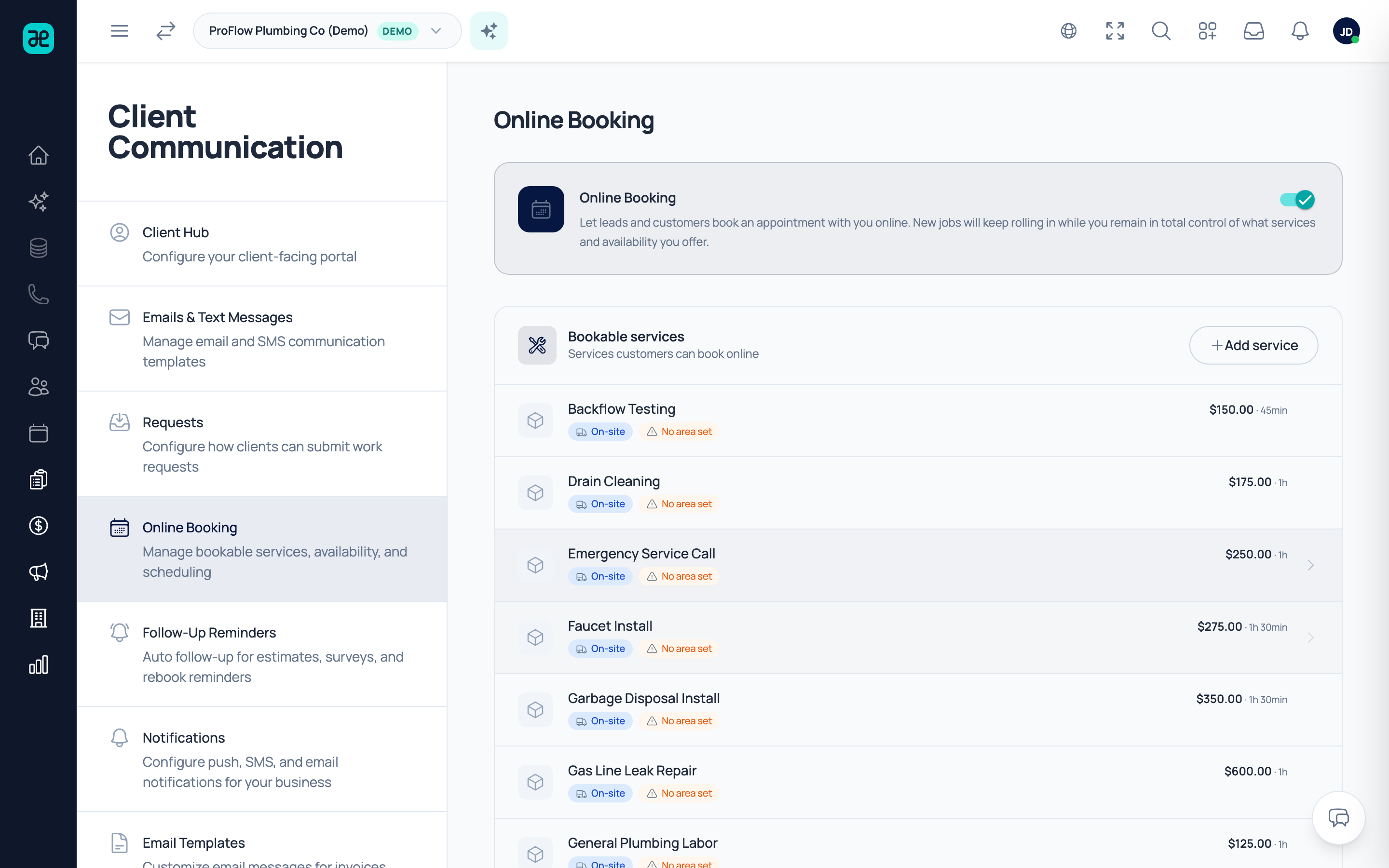Open the Gas Line Leak Repair service

click(x=918, y=783)
